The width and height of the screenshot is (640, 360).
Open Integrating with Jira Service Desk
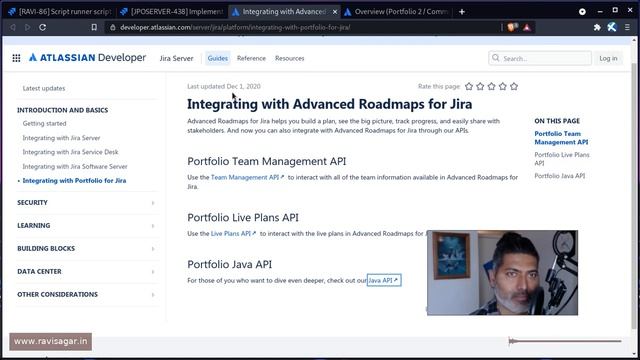(70, 152)
